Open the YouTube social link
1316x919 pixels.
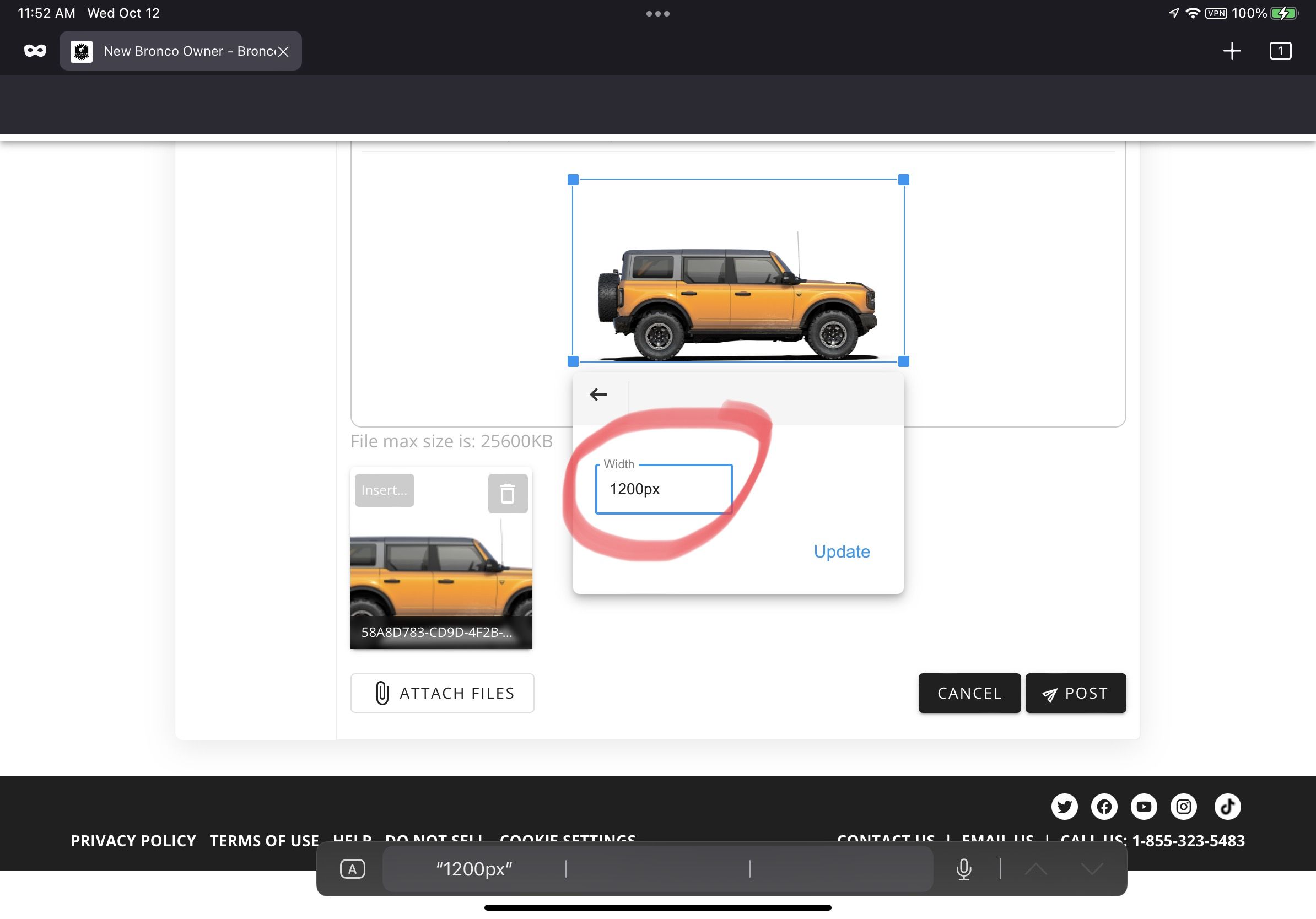pyautogui.click(x=1144, y=807)
